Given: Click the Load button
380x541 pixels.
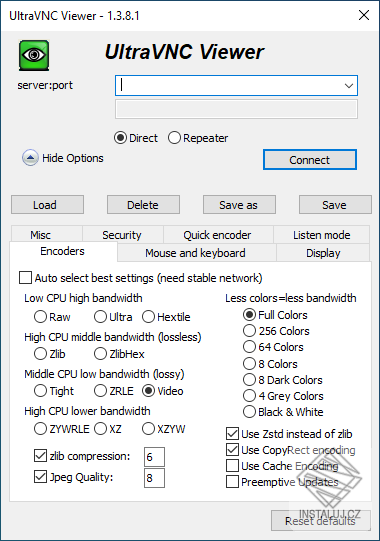Looking at the screenshot, I should 47,205.
